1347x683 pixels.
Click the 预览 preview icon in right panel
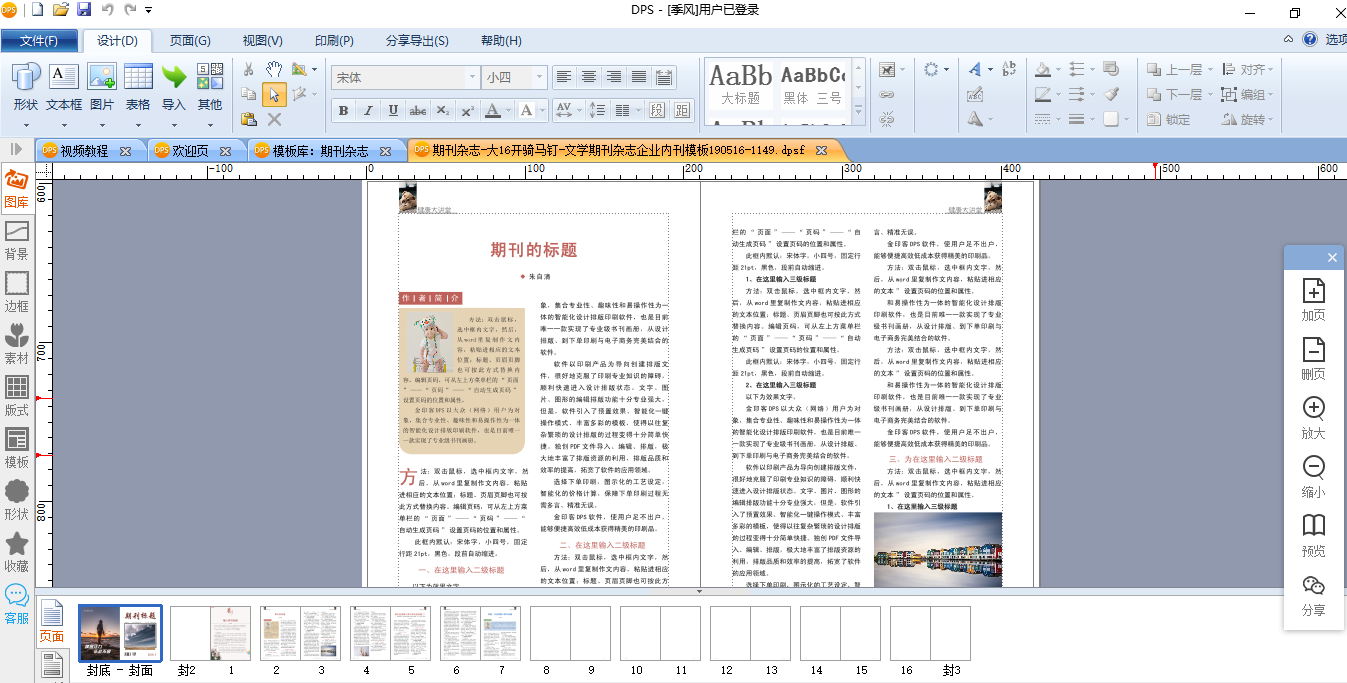coord(1313,536)
